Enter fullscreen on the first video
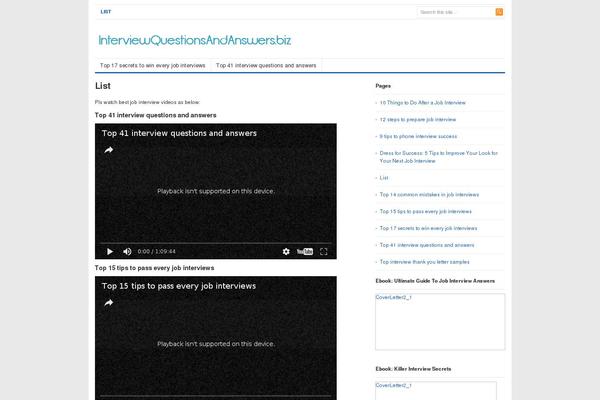The height and width of the screenshot is (400, 600). (x=326, y=251)
